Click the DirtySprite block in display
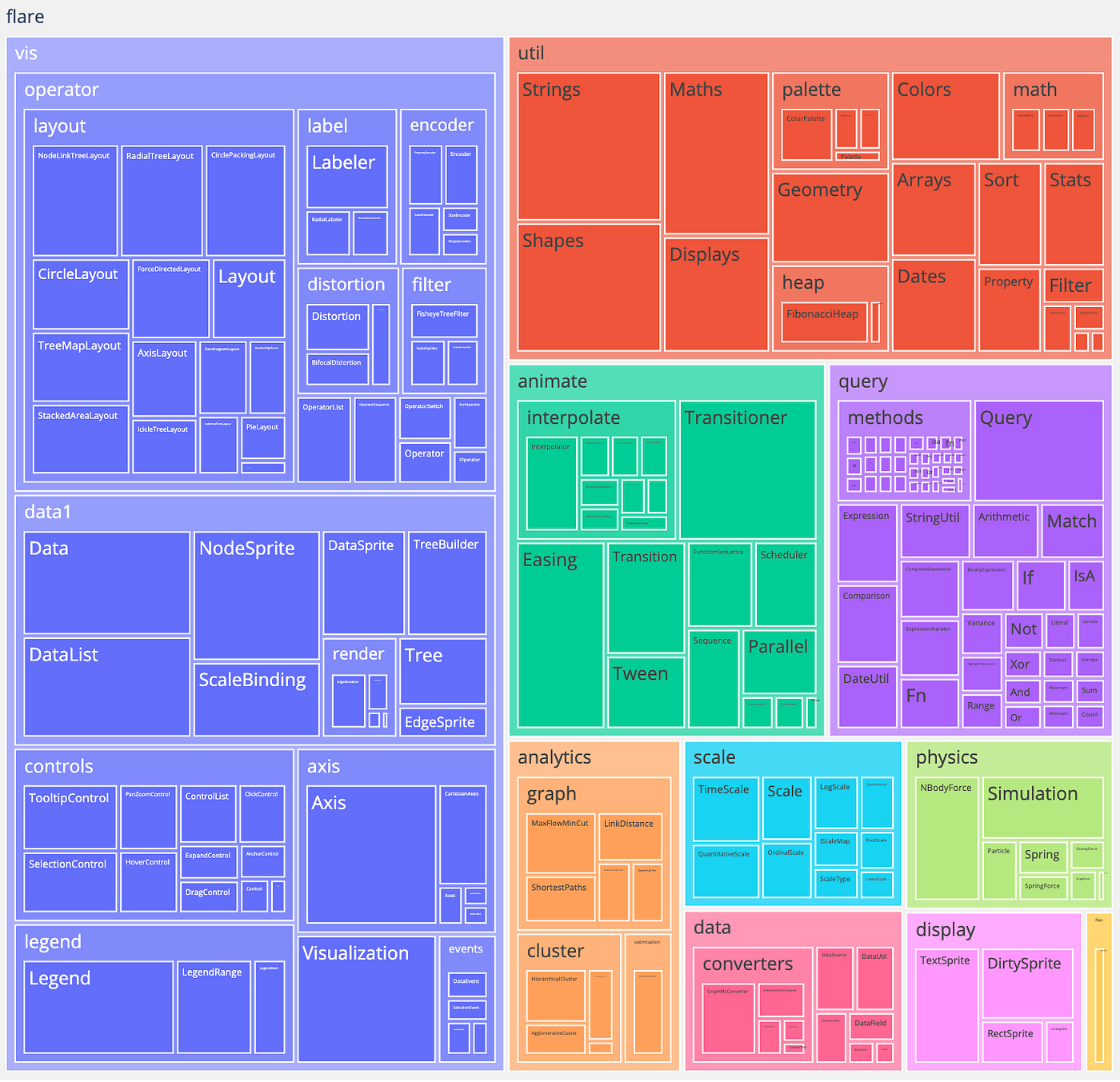Screen dimensions: 1120x1082 (1026, 984)
